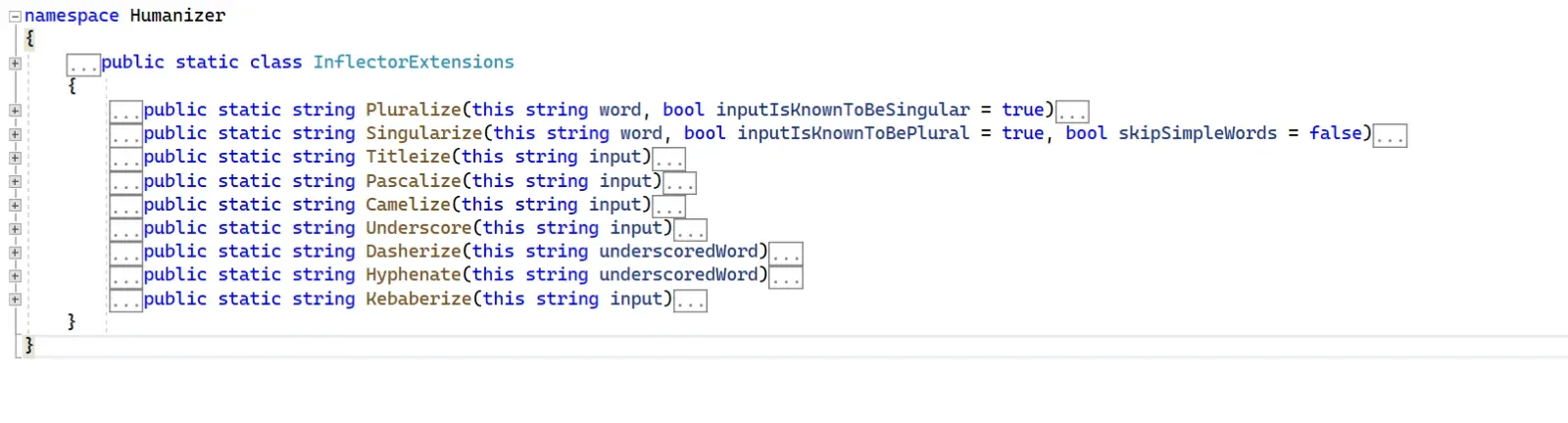Click the Pascalize method name

click(414, 181)
